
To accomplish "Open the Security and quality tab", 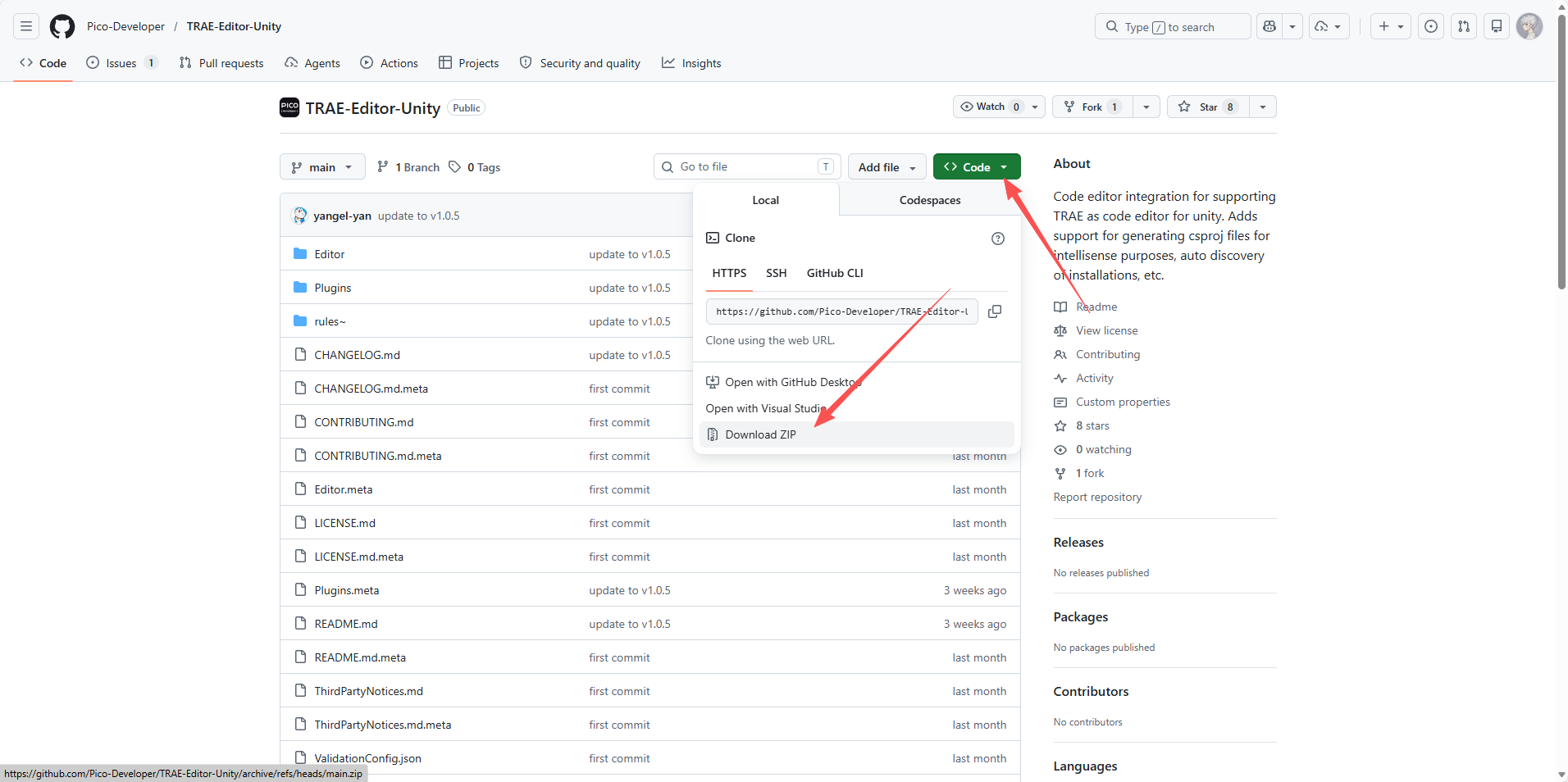I will [x=580, y=63].
